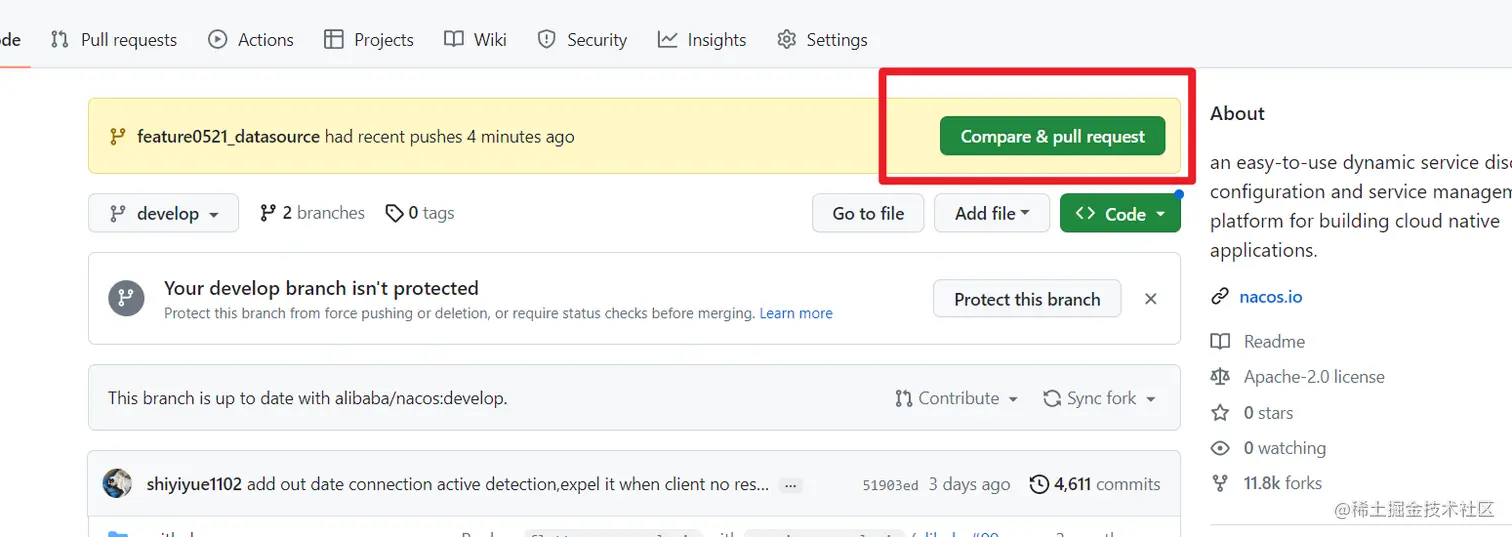Click the Settings gear icon
Image resolution: width=1512 pixels, height=537 pixels.
pyautogui.click(x=787, y=39)
